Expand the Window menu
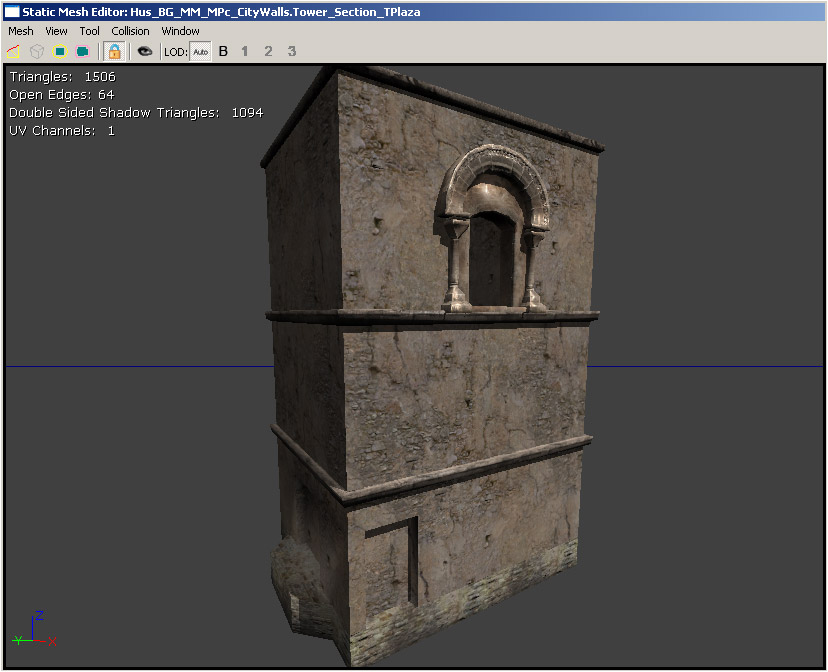 point(181,31)
